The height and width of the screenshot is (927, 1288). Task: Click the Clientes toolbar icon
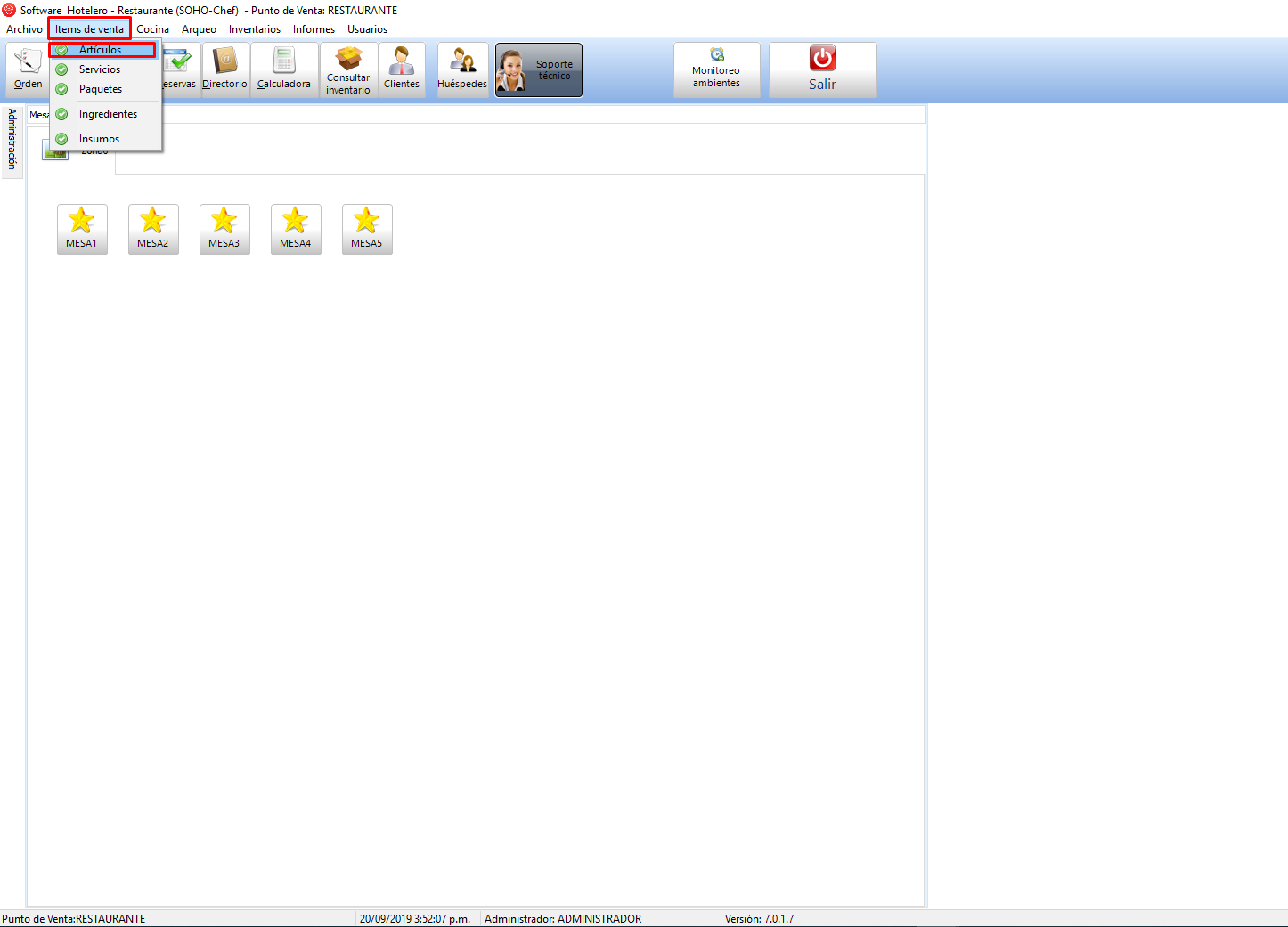(x=402, y=69)
